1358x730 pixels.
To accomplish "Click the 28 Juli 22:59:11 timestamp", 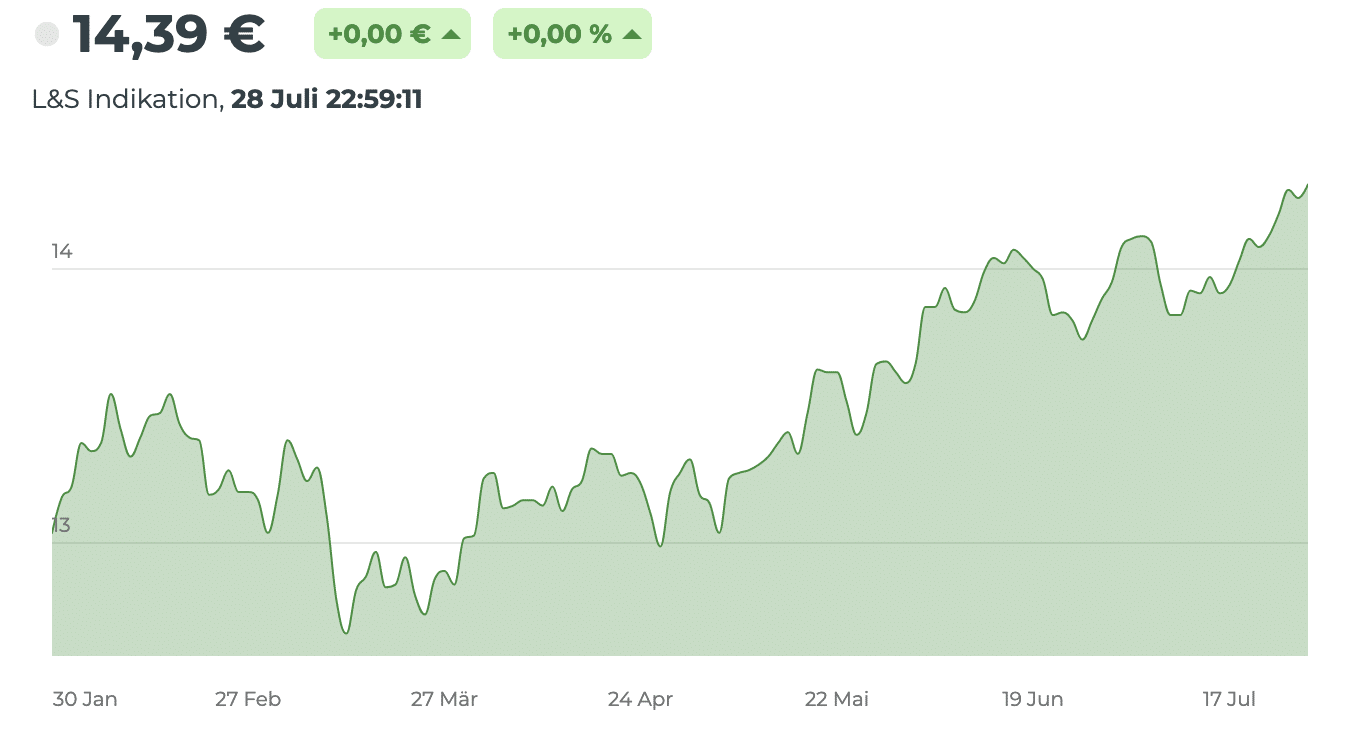I will (x=327, y=100).
